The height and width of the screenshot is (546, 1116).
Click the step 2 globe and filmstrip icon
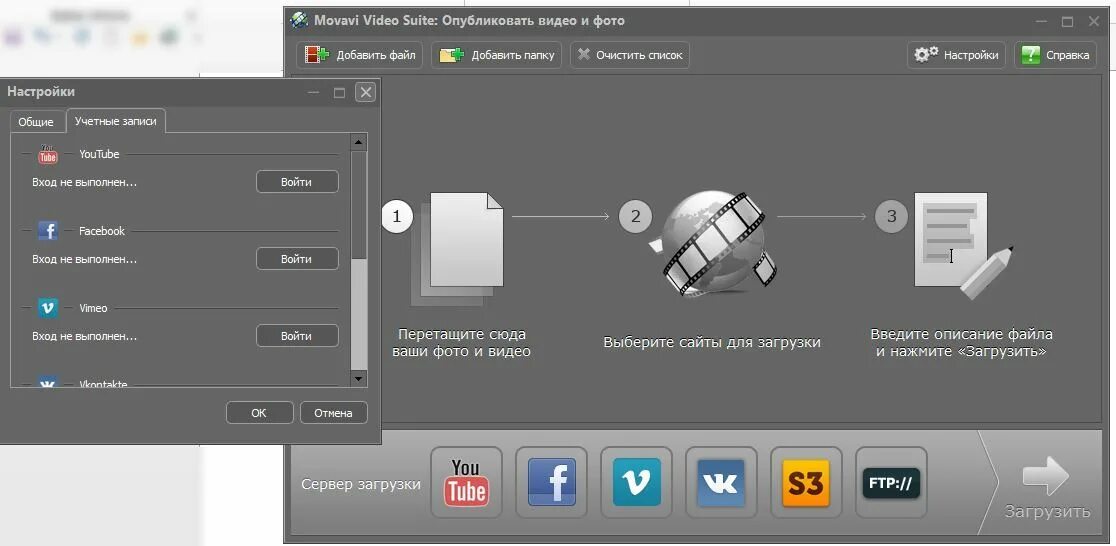point(712,243)
